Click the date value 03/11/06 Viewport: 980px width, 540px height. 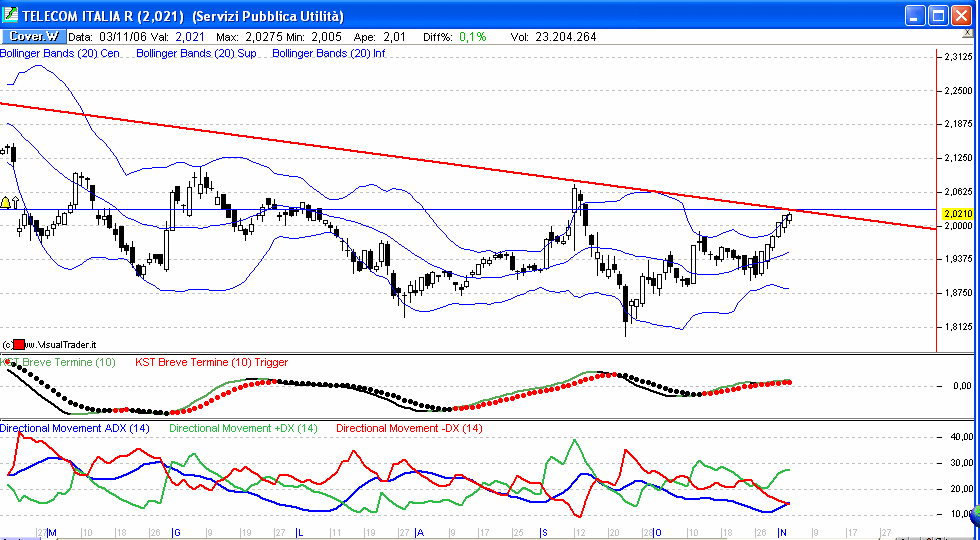point(124,37)
